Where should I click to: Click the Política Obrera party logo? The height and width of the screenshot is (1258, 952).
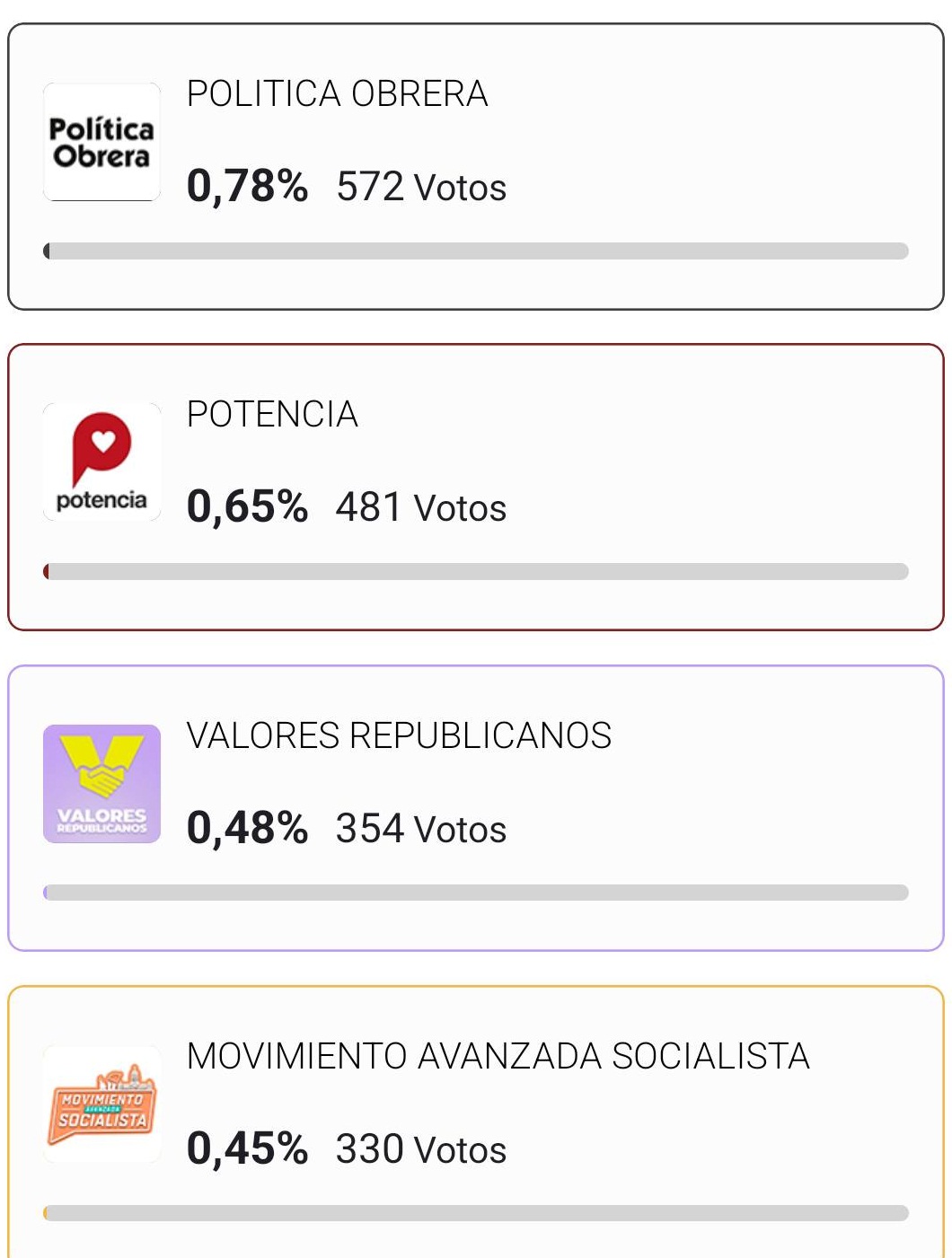tap(101, 142)
